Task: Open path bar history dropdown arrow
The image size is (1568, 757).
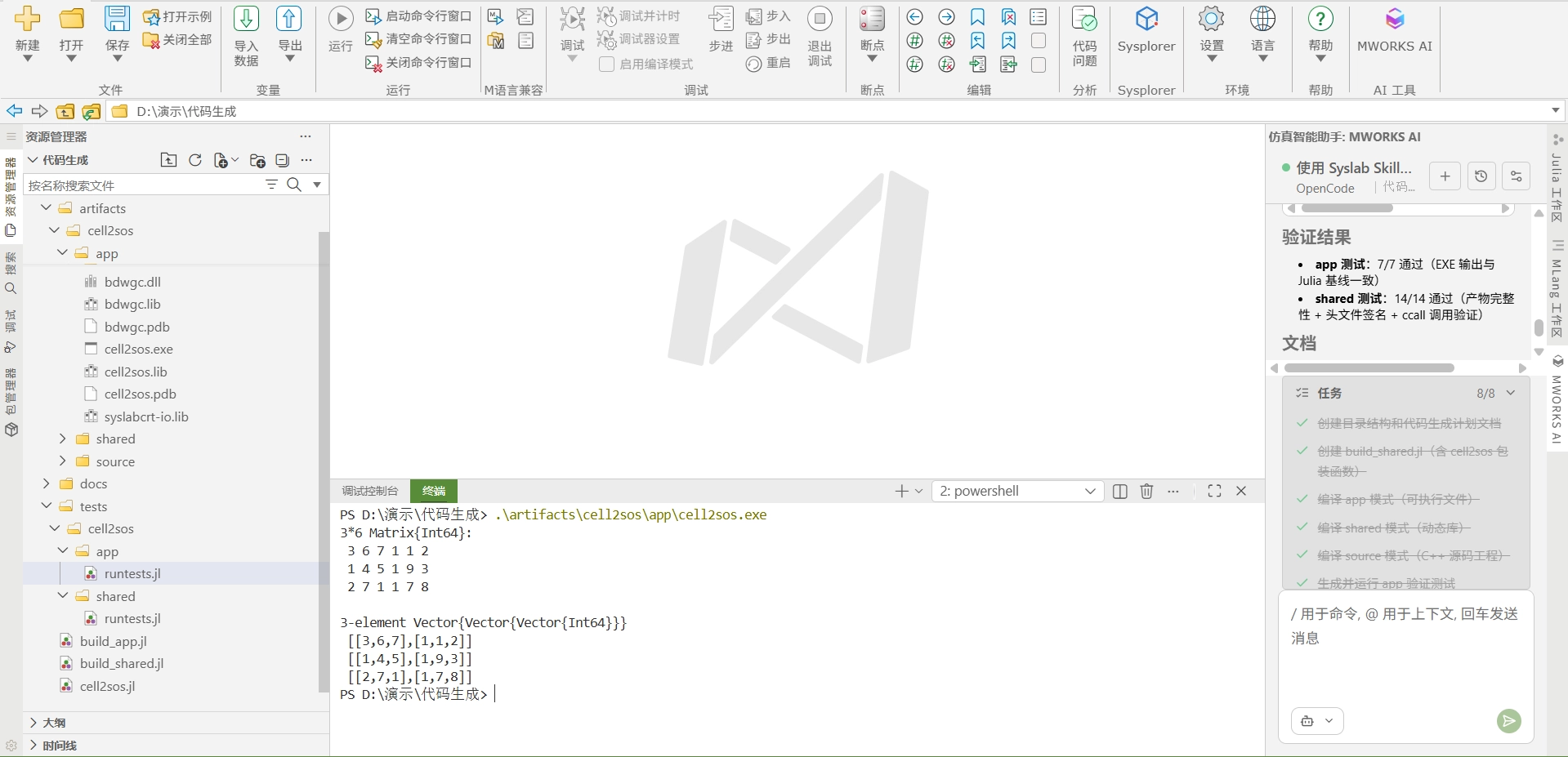Action: 1555,111
